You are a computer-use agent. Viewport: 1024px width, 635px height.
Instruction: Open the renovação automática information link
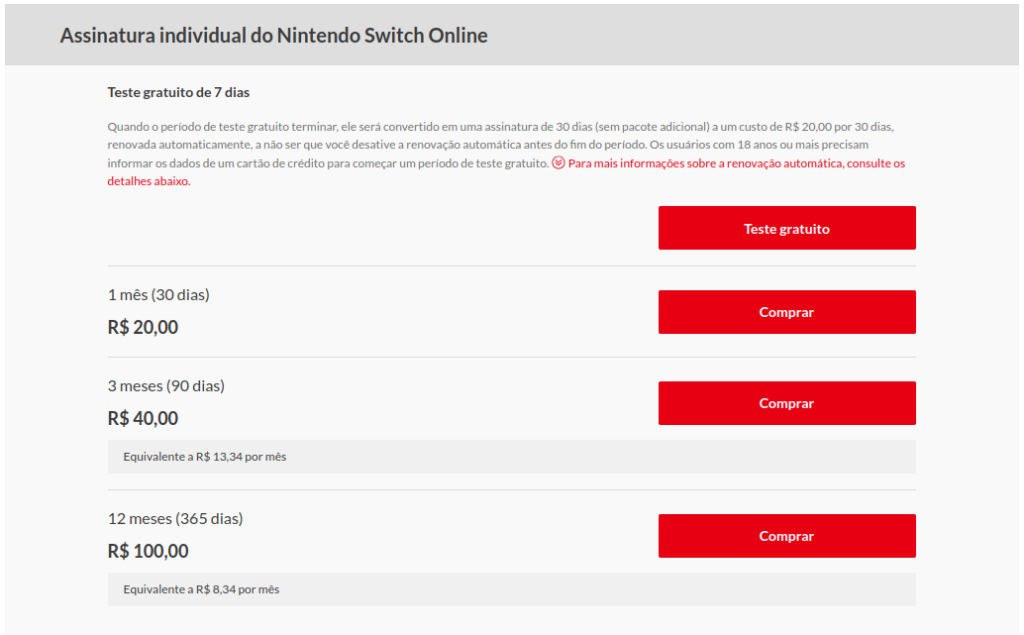pos(735,163)
